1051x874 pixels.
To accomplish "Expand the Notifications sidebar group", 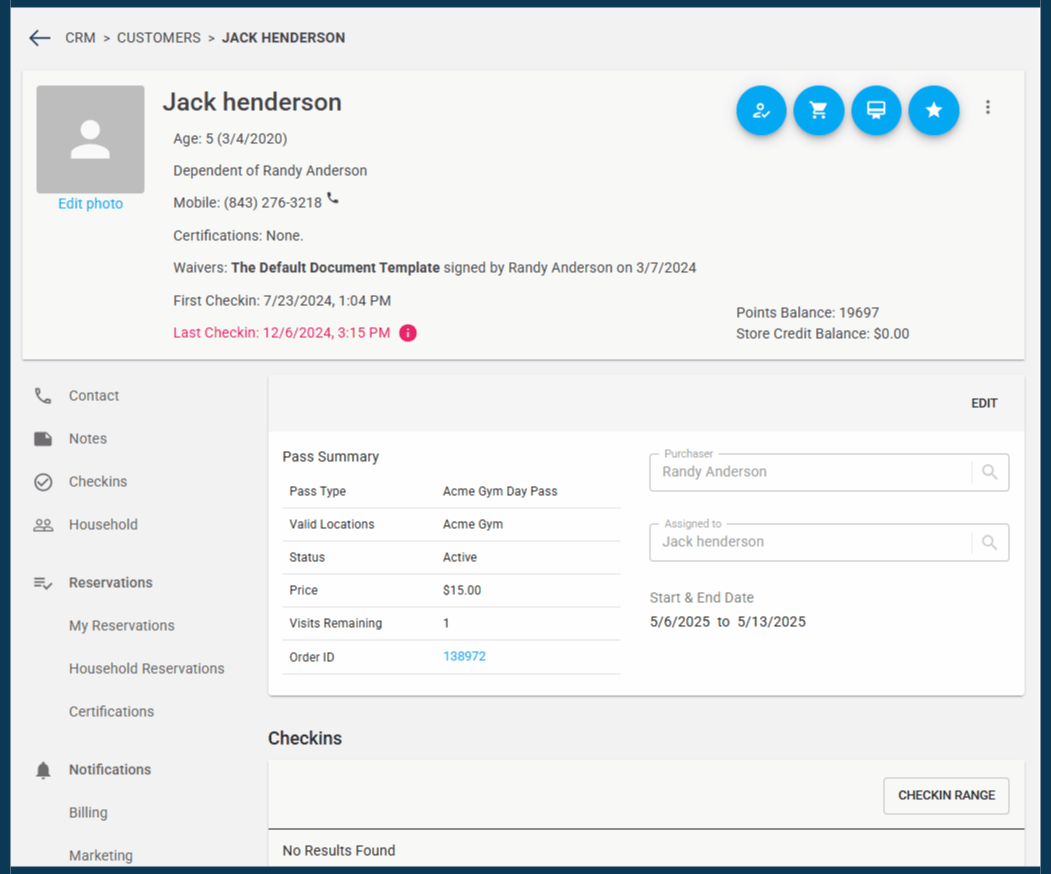I will (109, 770).
